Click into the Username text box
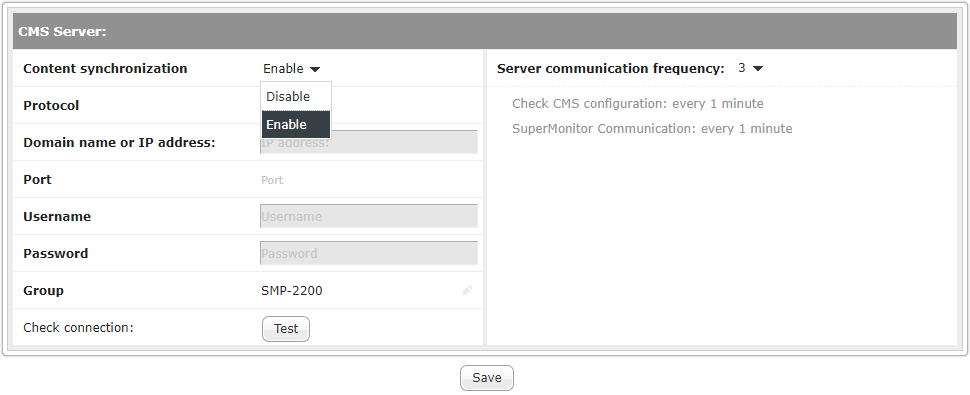 369,216
